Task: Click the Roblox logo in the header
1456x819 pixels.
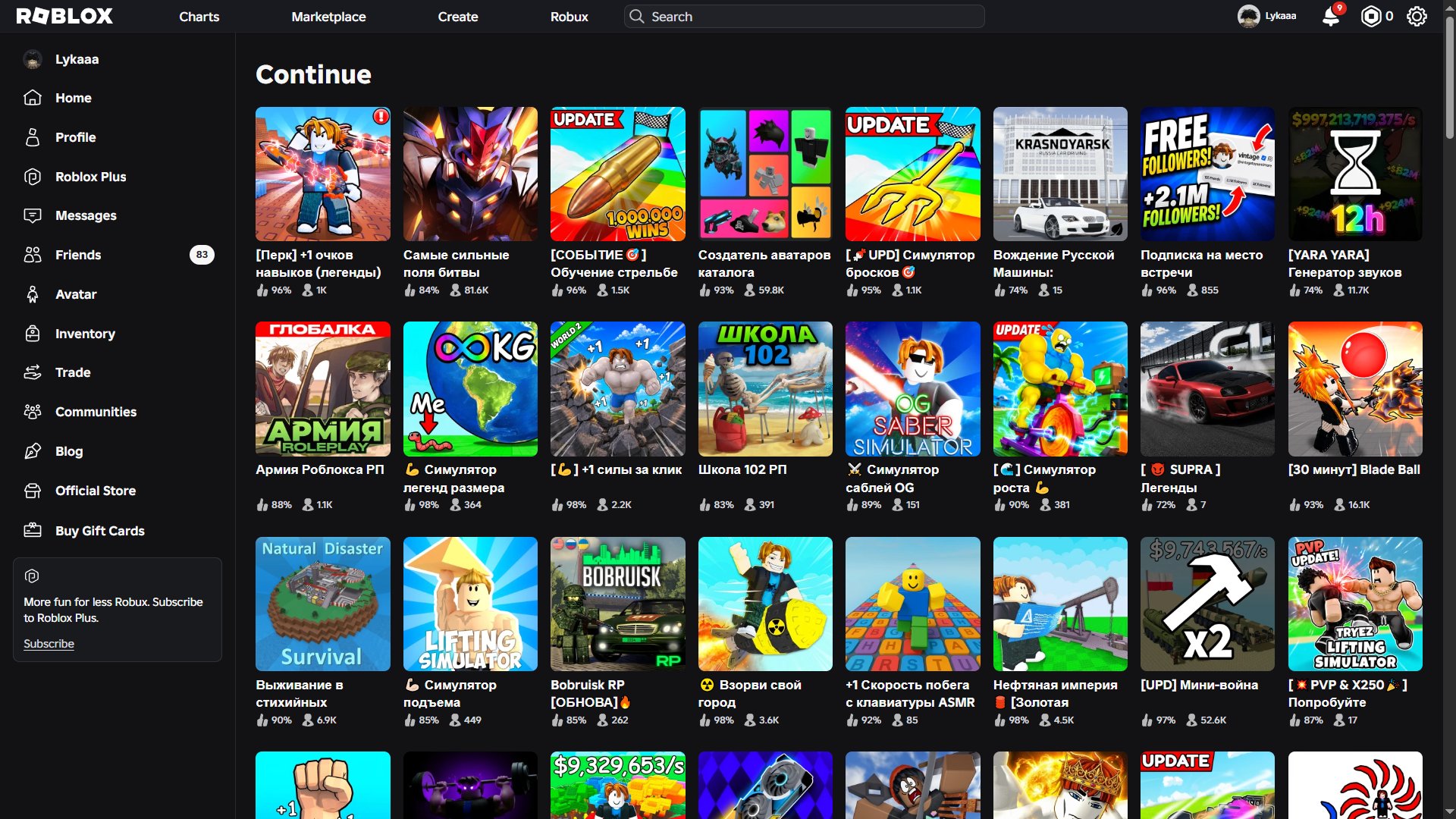Action: (64, 16)
